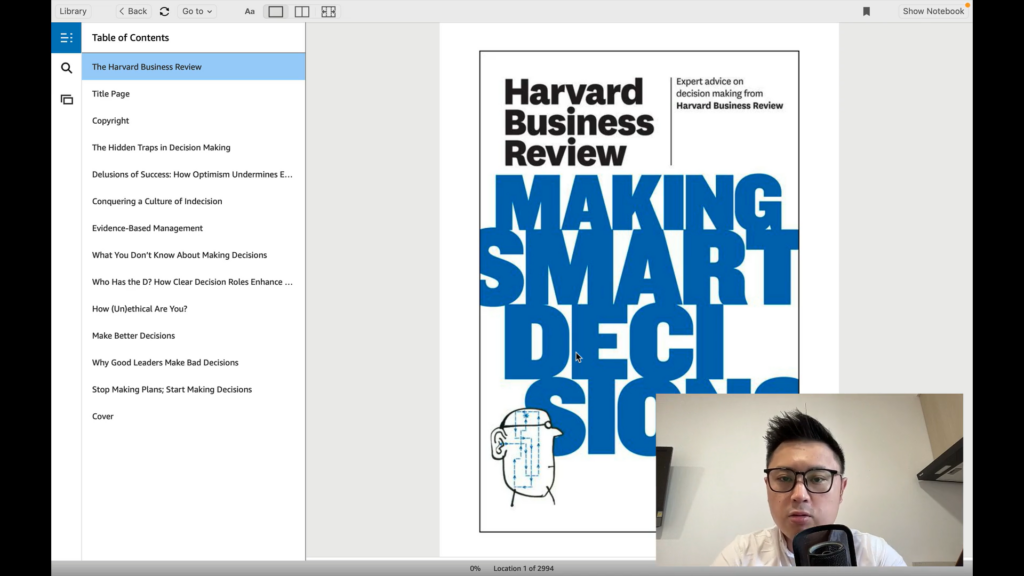Bookmark this page with the ribbon icon
This screenshot has height=576, width=1024.
(867, 11)
